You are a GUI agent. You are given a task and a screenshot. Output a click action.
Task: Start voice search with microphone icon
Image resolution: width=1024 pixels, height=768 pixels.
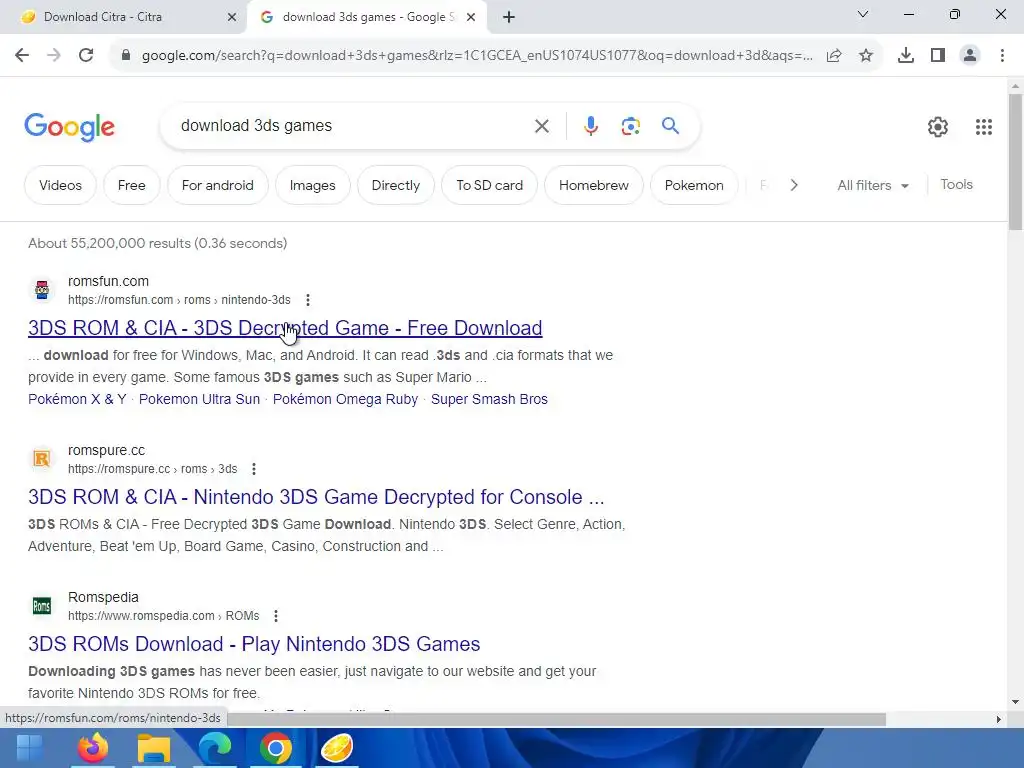(x=591, y=126)
